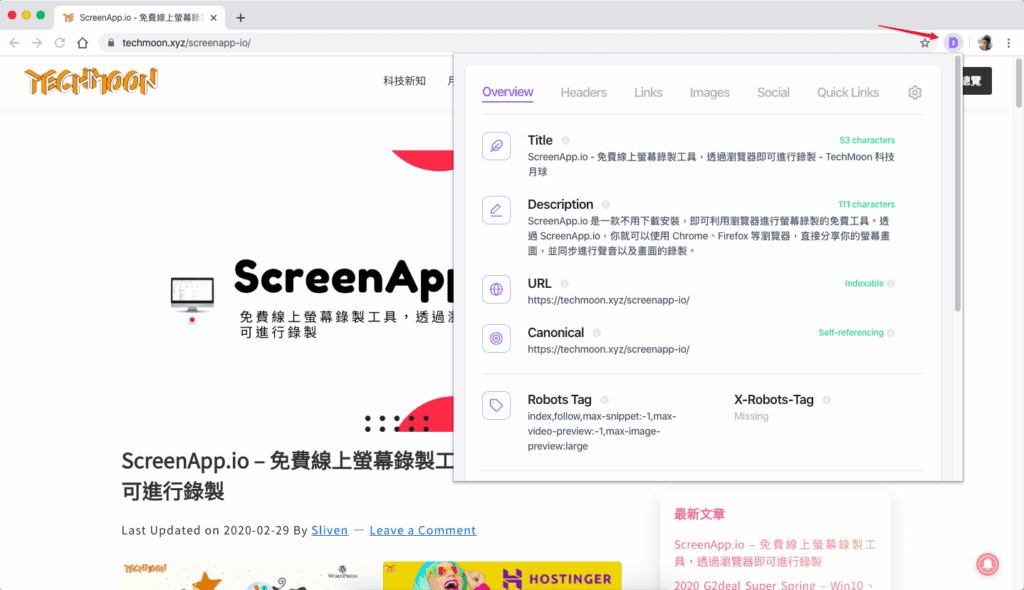
Task: Show info icon beside Self-referencing status
Action: (x=891, y=333)
